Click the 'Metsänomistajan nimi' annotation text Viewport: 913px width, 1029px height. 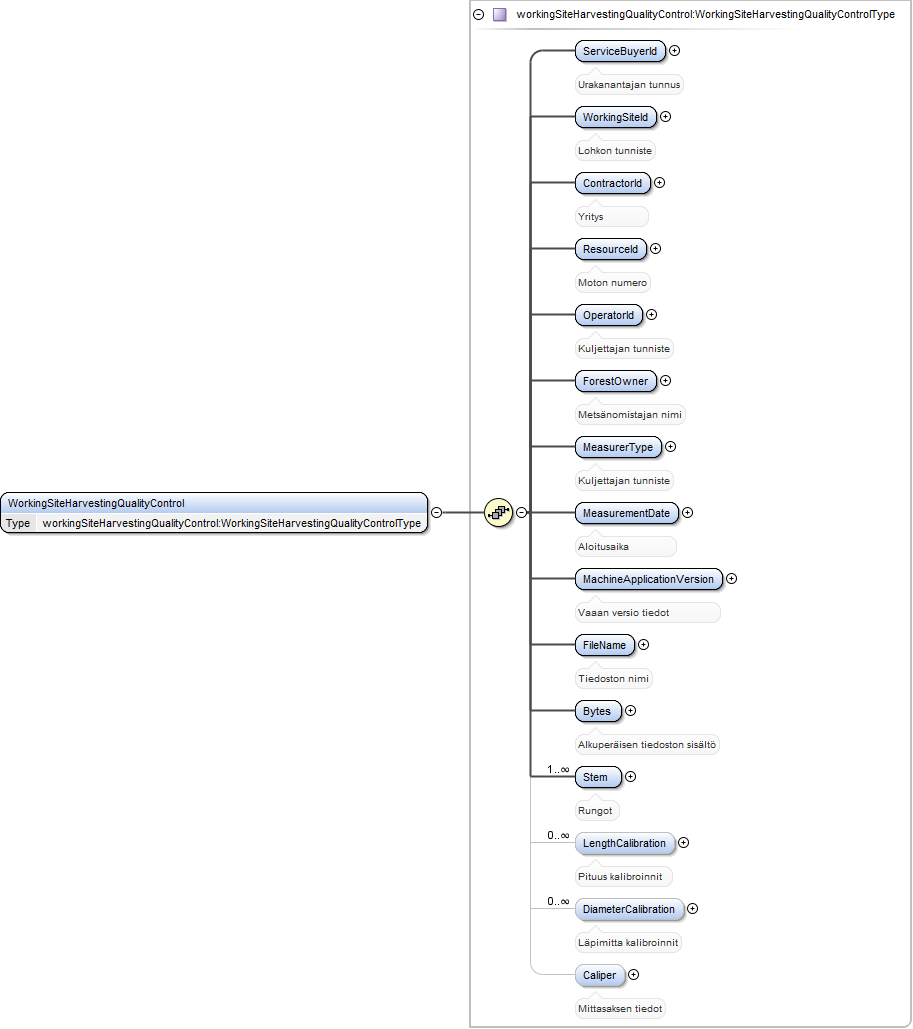click(629, 415)
